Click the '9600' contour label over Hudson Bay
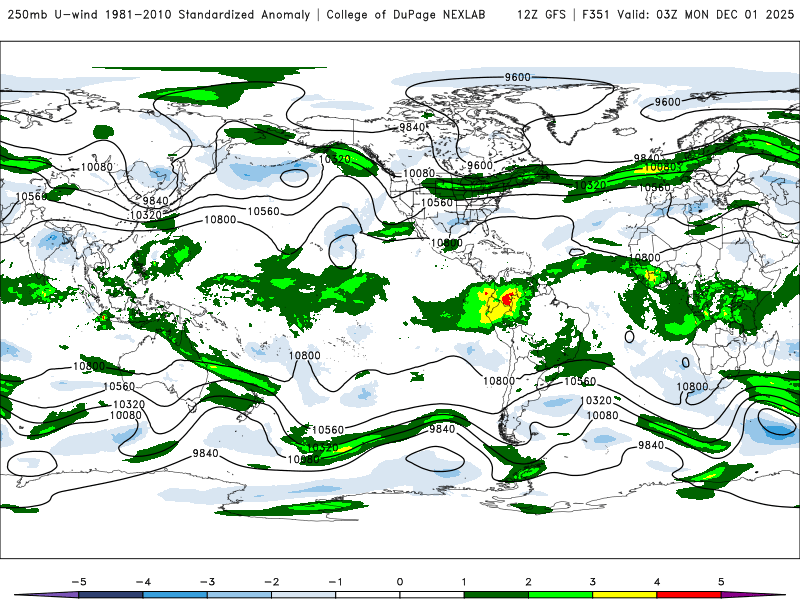This screenshot has width=800, height=600. [x=480, y=165]
